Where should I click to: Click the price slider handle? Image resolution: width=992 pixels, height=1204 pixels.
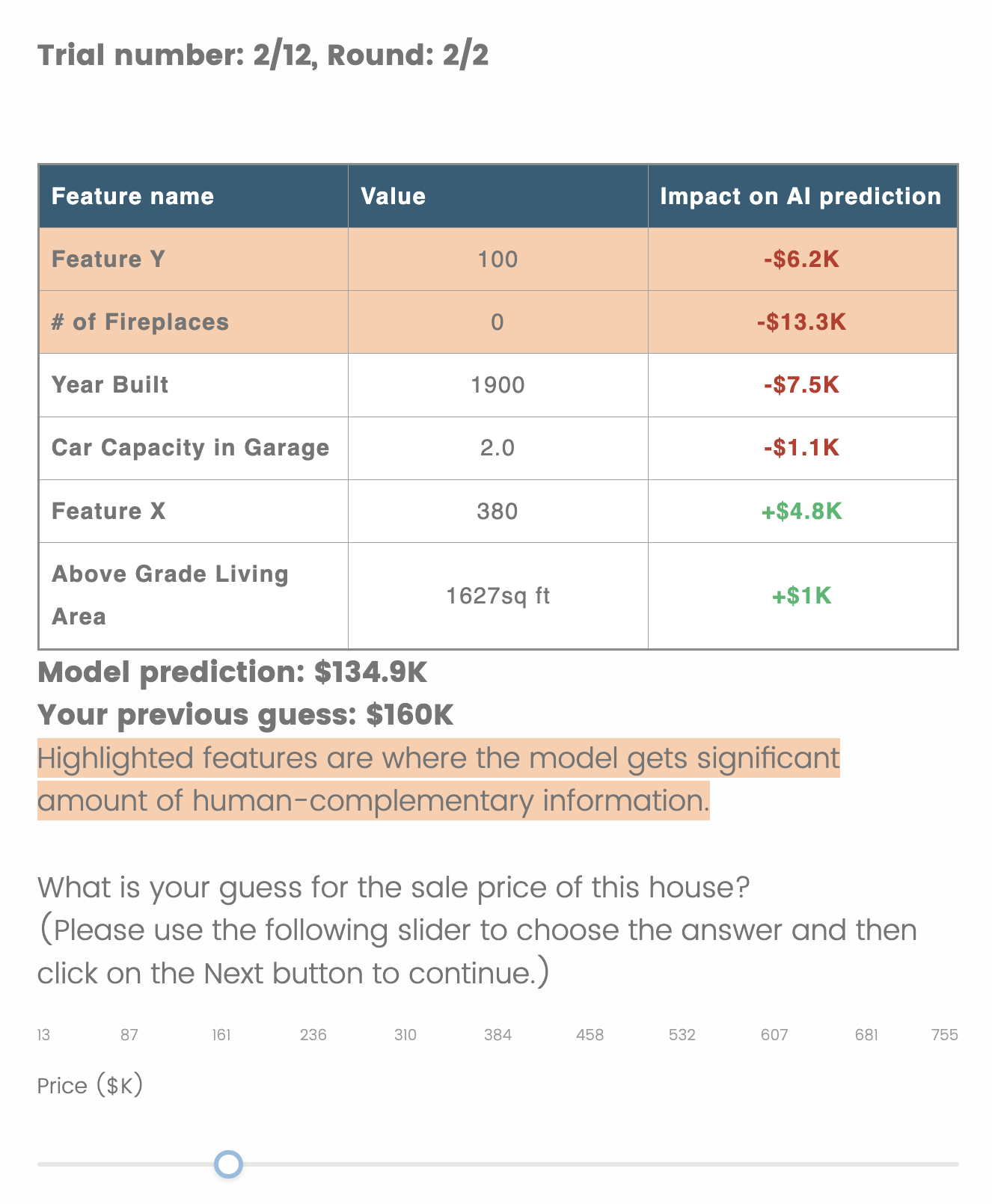pos(228,1164)
